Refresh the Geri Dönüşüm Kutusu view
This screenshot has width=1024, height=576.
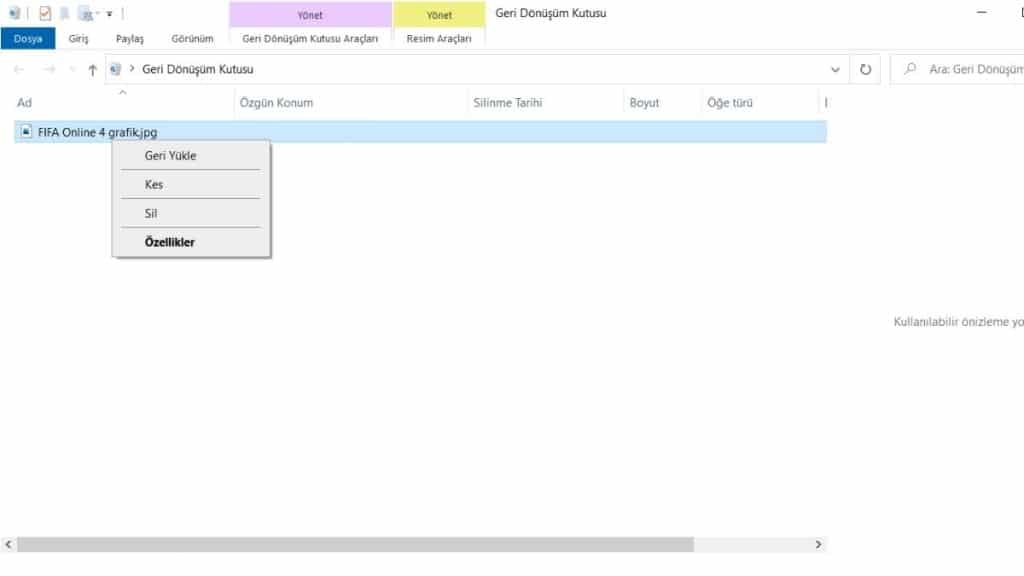click(865, 69)
